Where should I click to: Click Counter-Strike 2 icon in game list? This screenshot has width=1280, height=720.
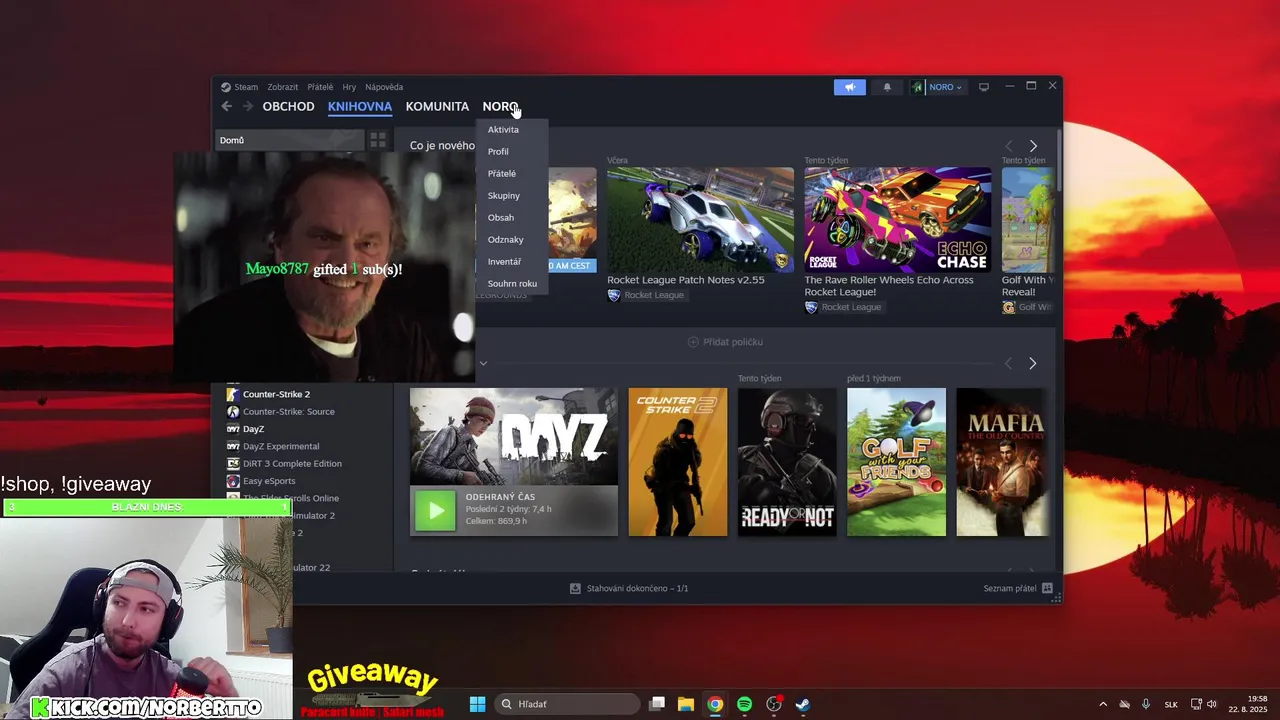[233, 394]
